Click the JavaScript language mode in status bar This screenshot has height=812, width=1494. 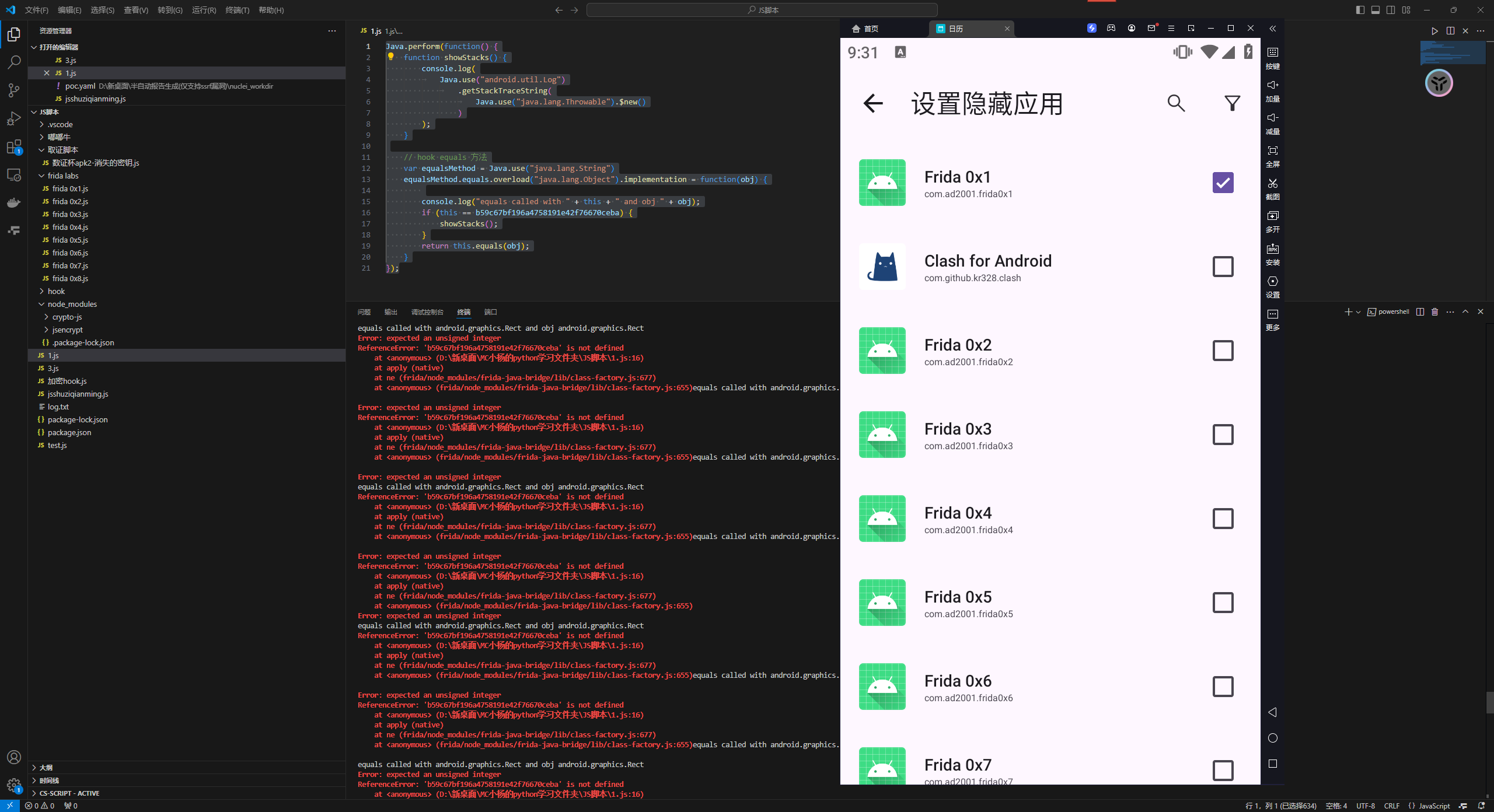tap(1434, 806)
